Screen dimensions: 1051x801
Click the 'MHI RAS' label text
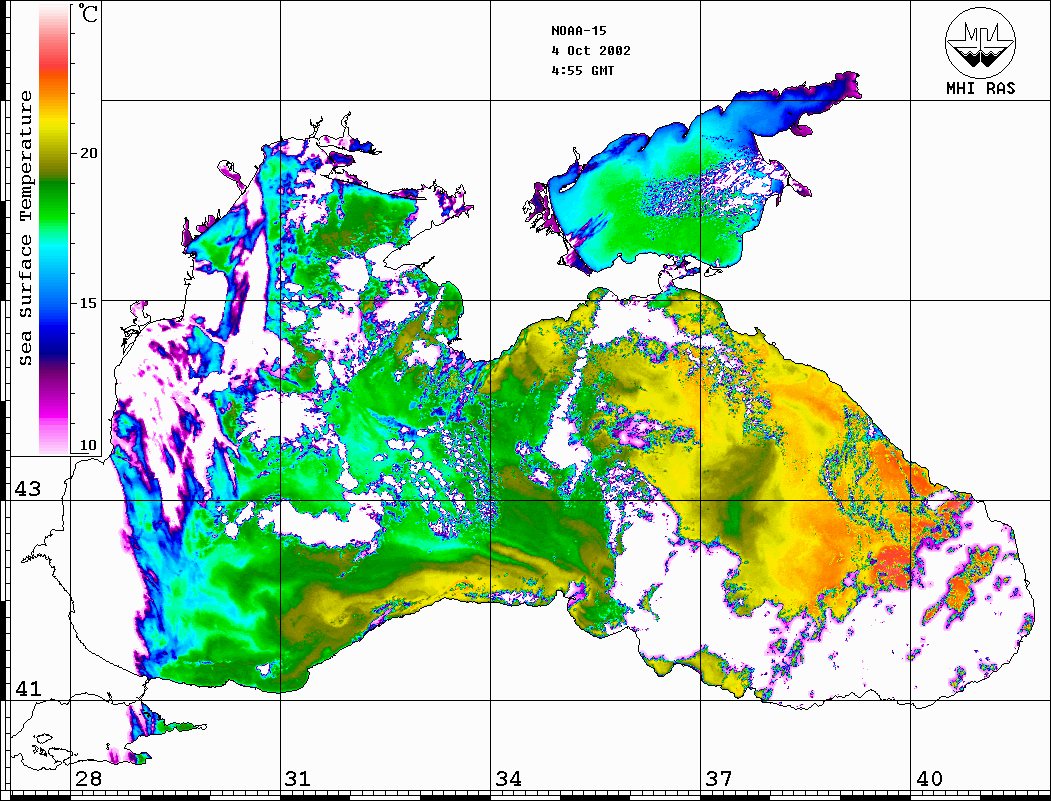[x=980, y=88]
